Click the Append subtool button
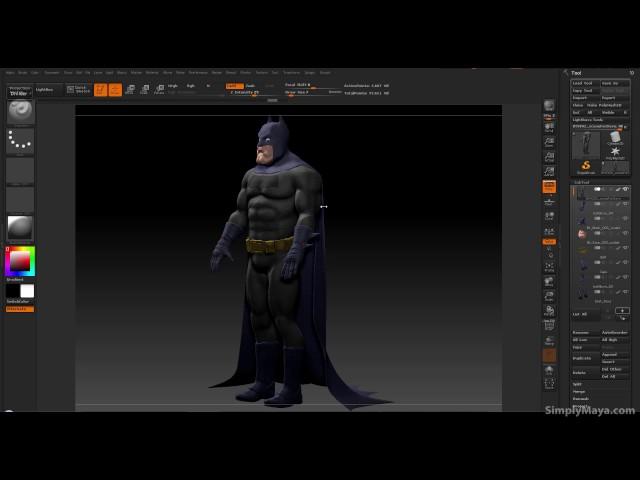The height and width of the screenshot is (480, 640). point(615,354)
